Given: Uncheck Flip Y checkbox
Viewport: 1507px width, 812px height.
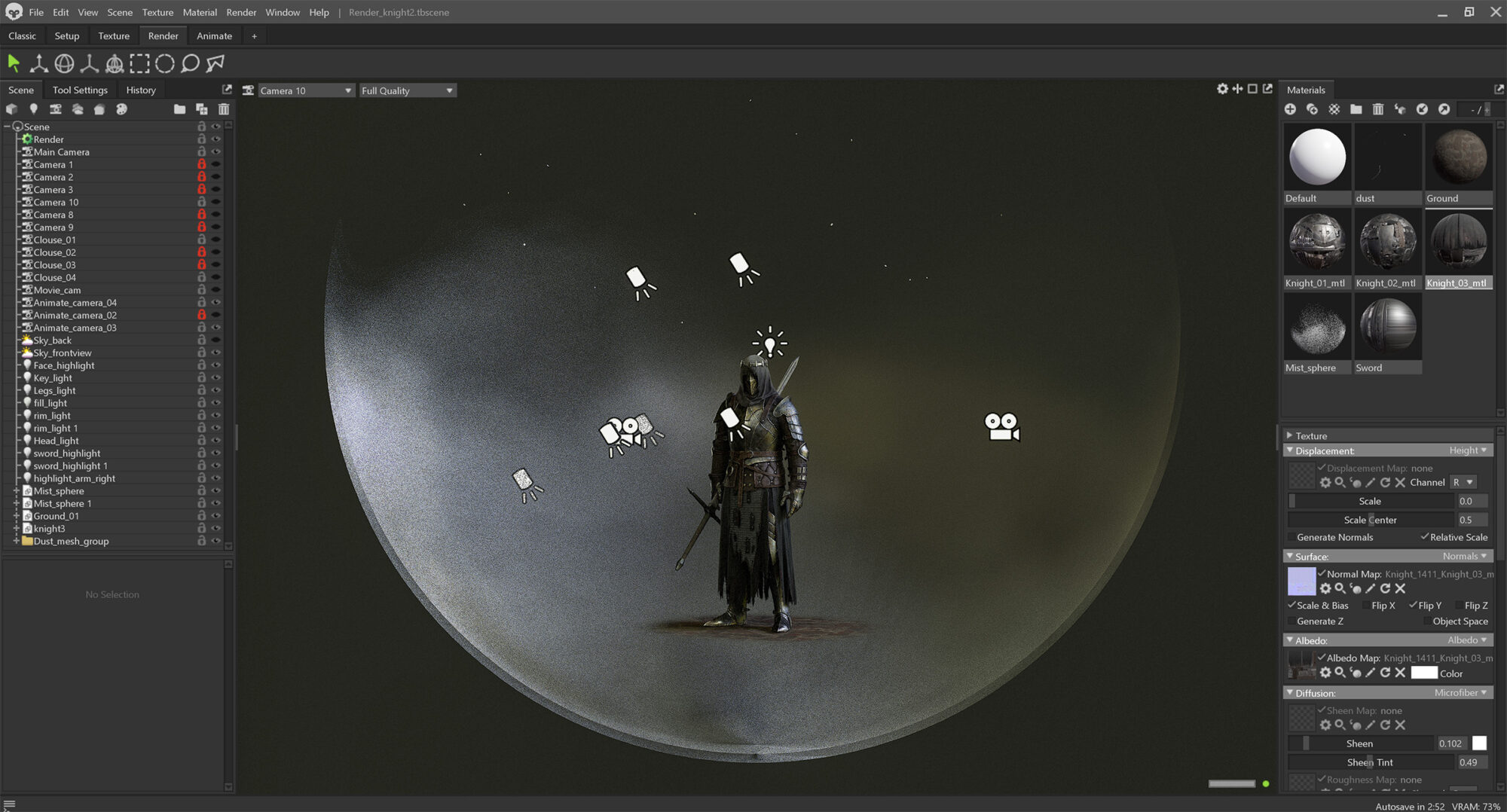Looking at the screenshot, I should point(1413,606).
